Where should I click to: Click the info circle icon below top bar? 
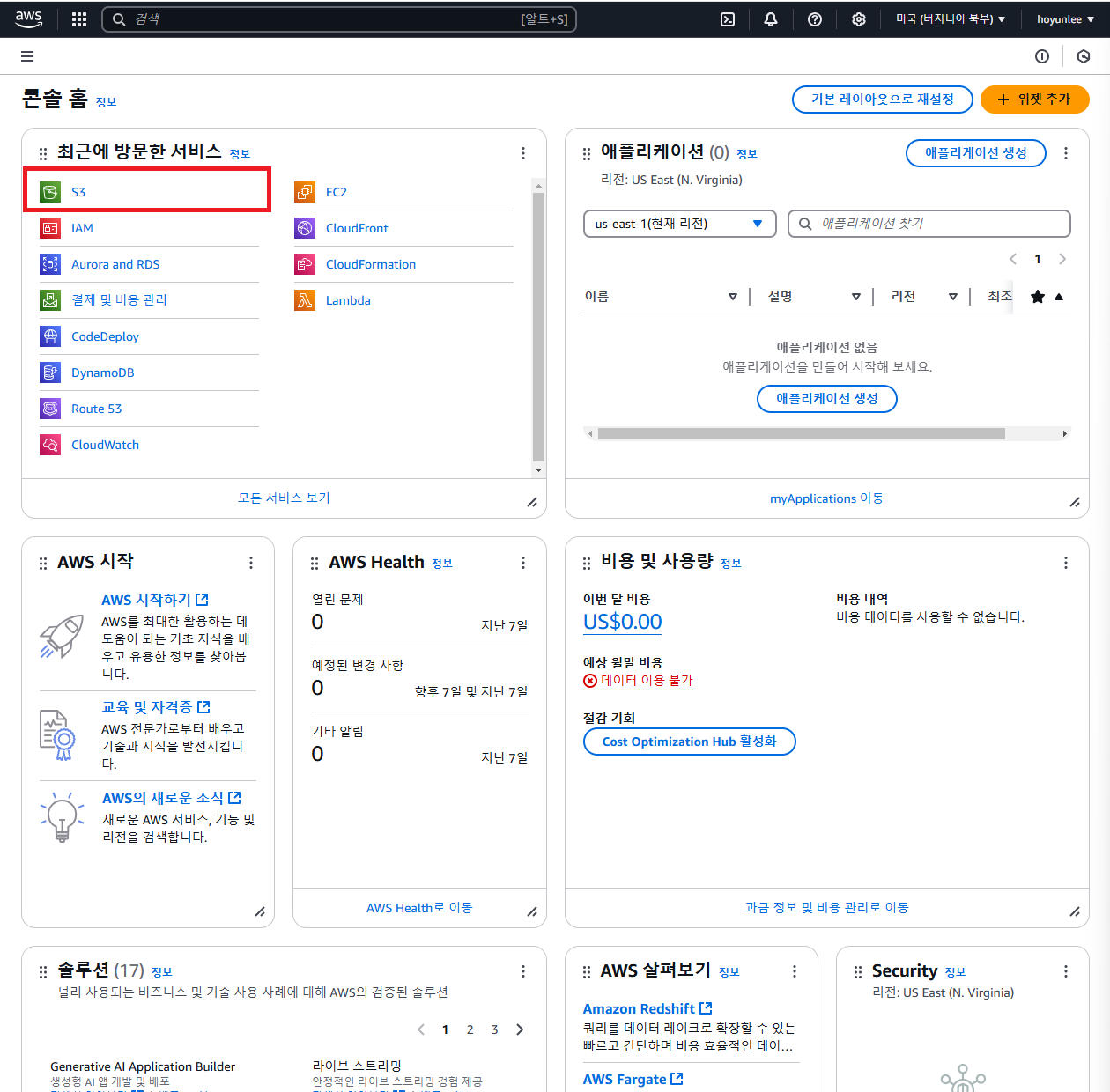(x=1042, y=56)
